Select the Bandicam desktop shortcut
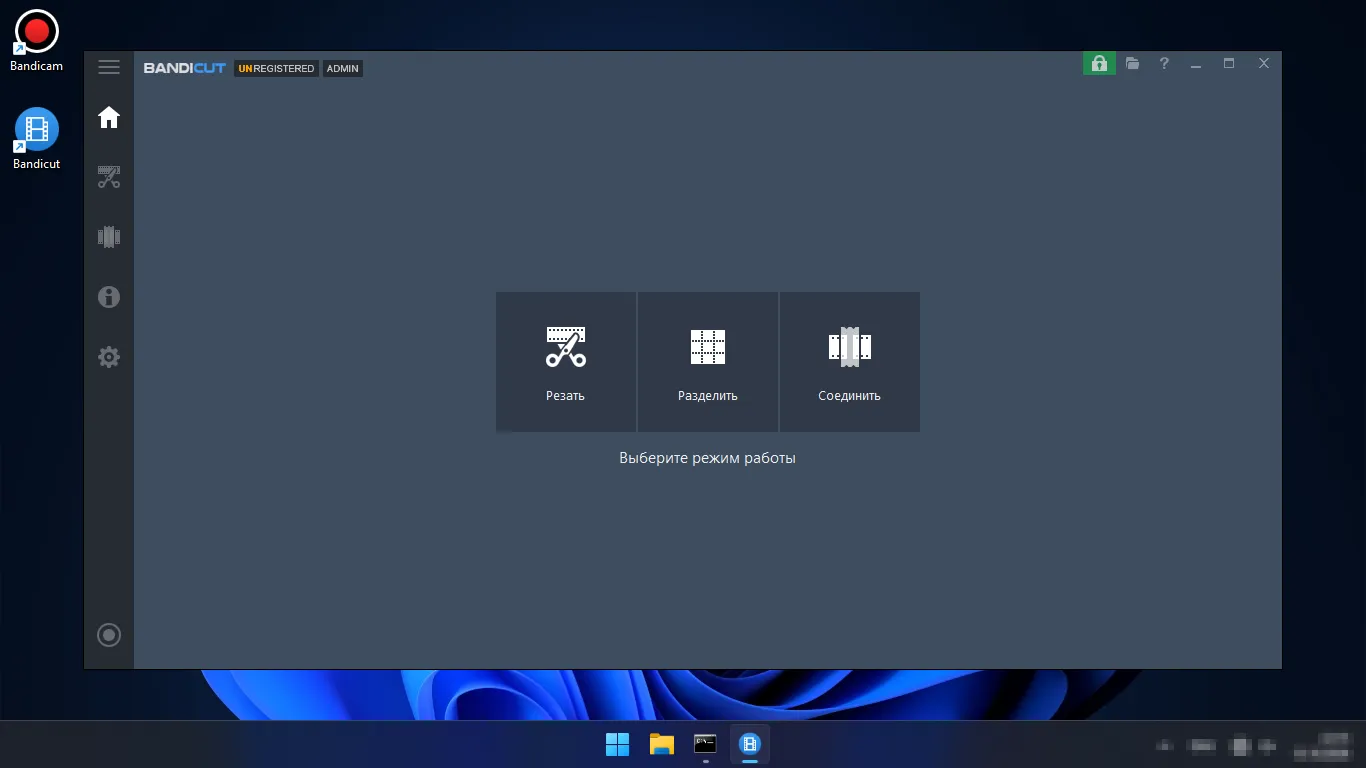Screen dimensions: 1366x768 click(37, 40)
